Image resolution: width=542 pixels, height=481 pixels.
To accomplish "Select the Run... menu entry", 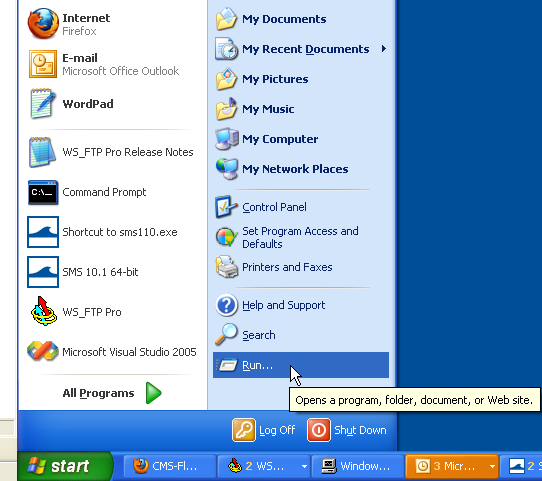I will (301, 365).
